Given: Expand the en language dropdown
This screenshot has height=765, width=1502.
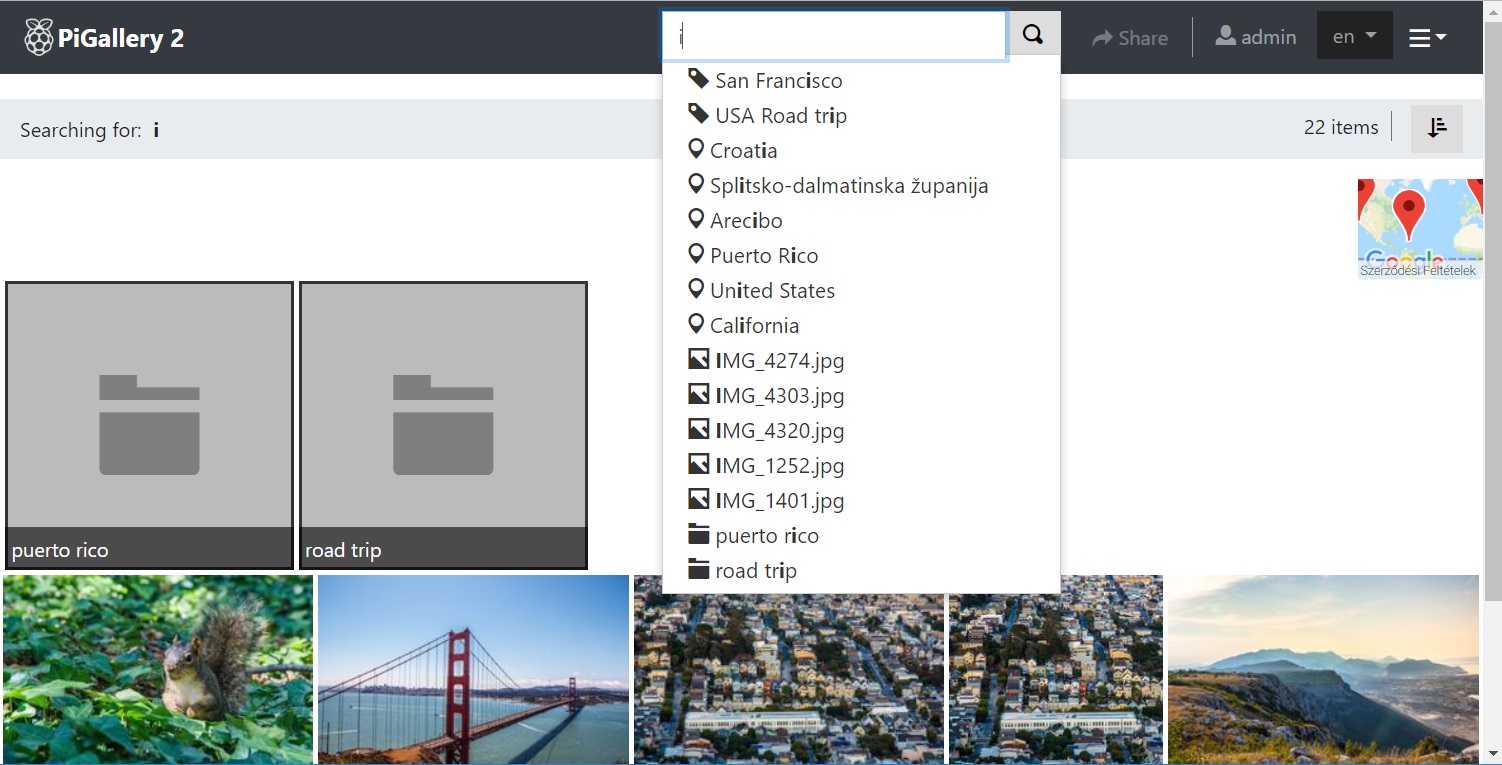Looking at the screenshot, I should [1354, 37].
